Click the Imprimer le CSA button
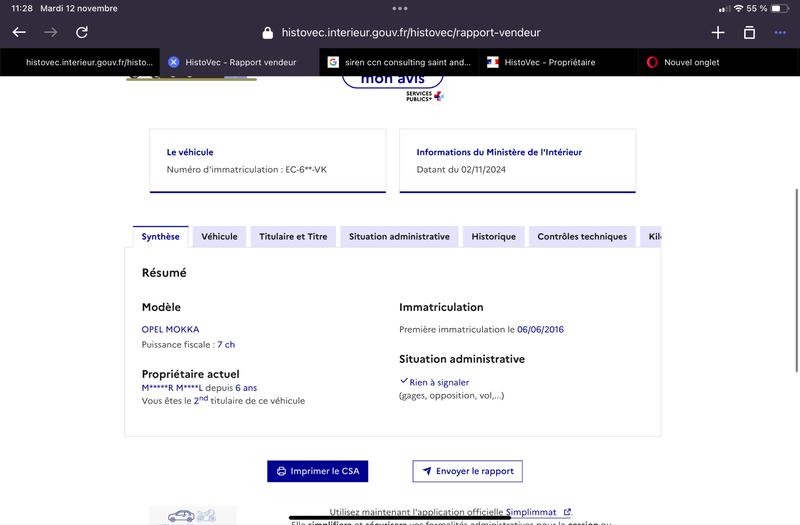The width and height of the screenshot is (800, 525). click(x=317, y=471)
